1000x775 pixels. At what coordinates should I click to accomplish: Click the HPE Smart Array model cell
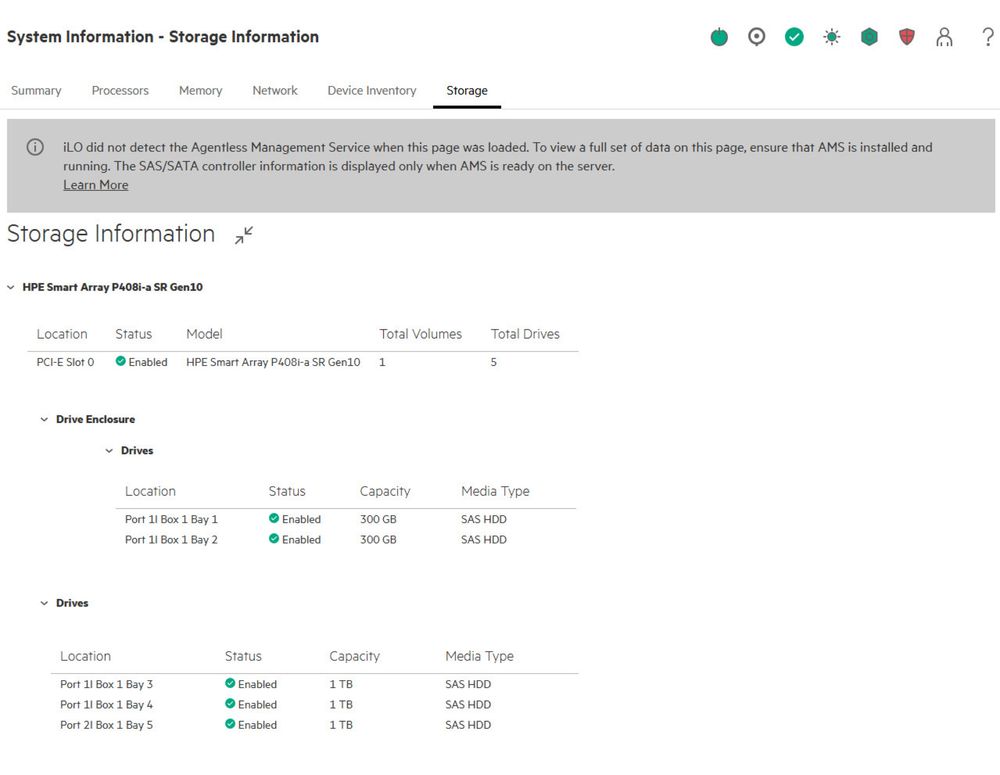pos(273,362)
